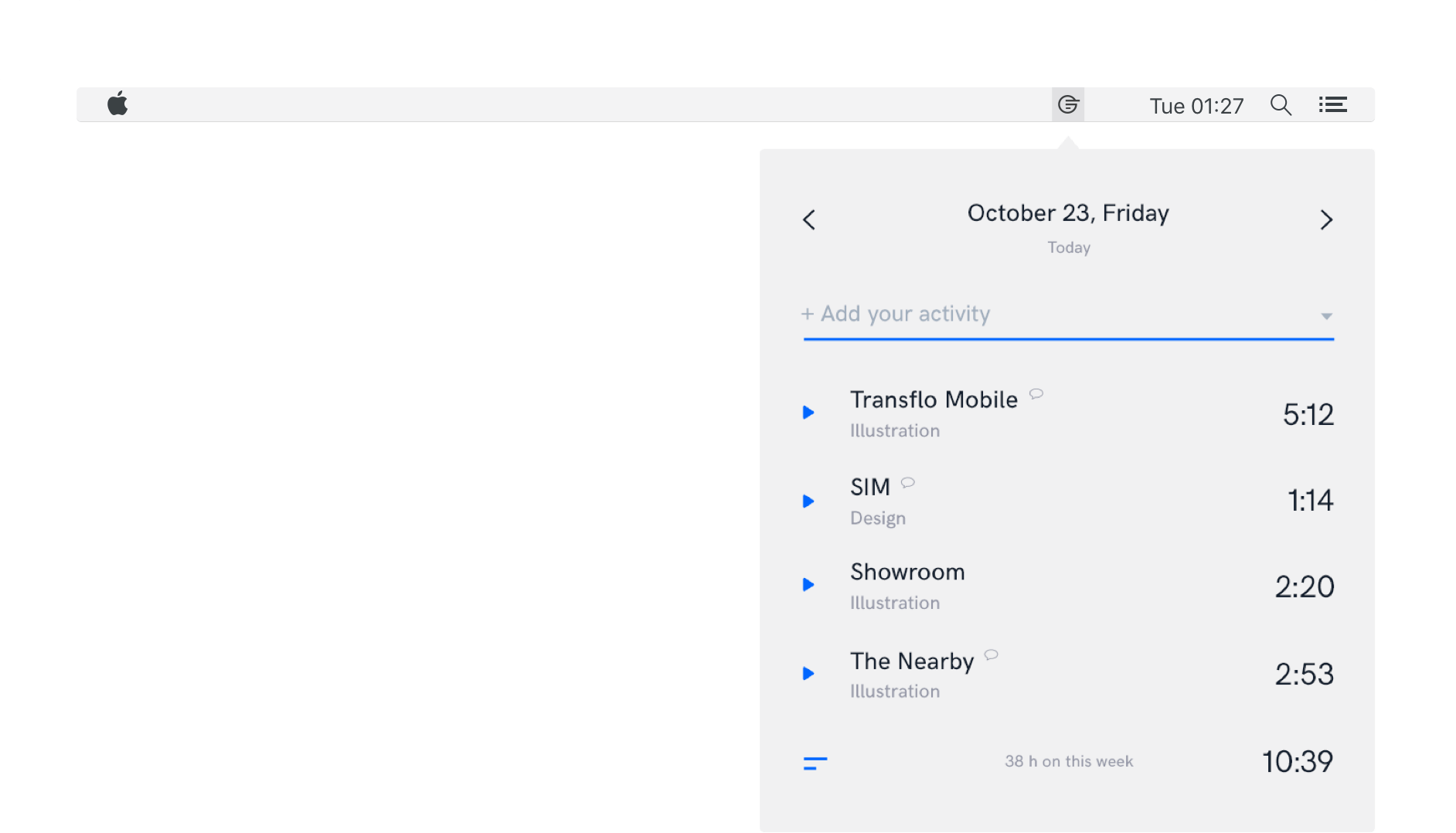The image size is (1456, 833).
Task: Open Spotlight search magnifier
Action: pos(1281,105)
